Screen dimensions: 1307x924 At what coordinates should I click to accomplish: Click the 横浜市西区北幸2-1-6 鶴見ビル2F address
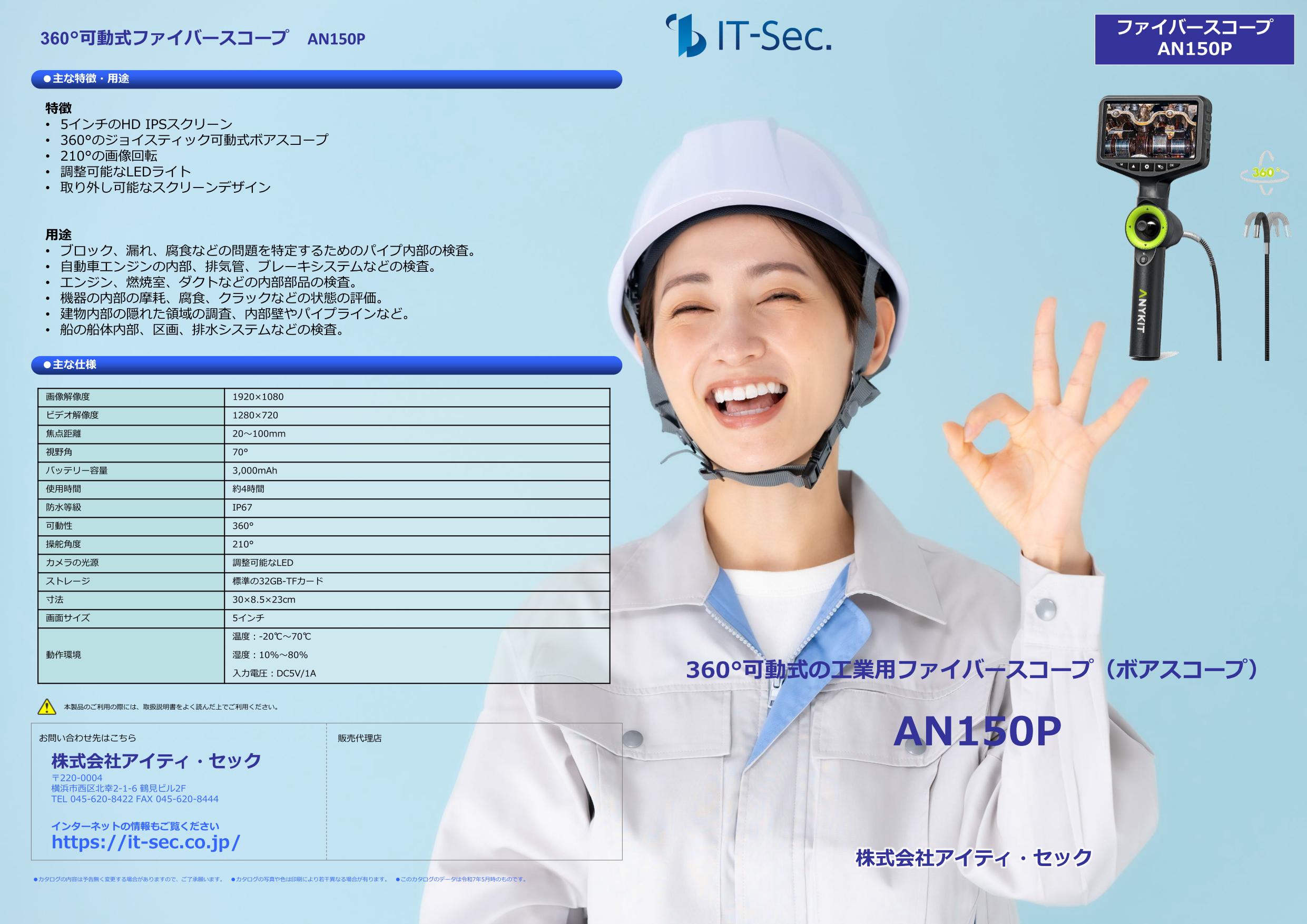click(x=119, y=789)
